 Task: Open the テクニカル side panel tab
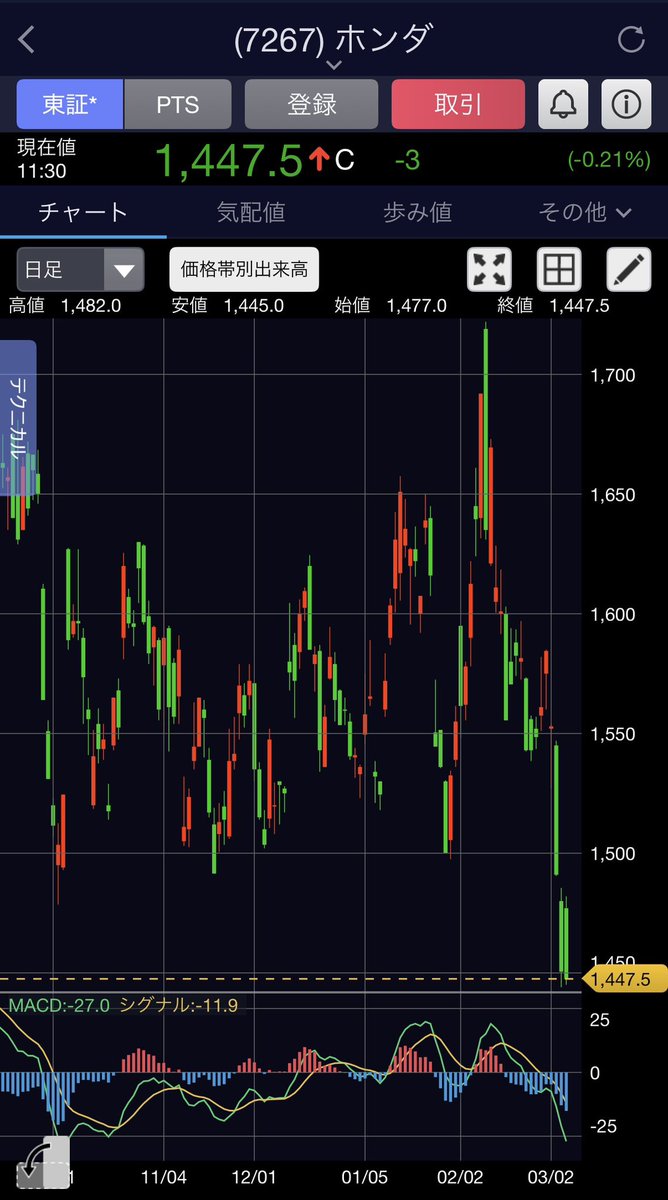pos(18,418)
